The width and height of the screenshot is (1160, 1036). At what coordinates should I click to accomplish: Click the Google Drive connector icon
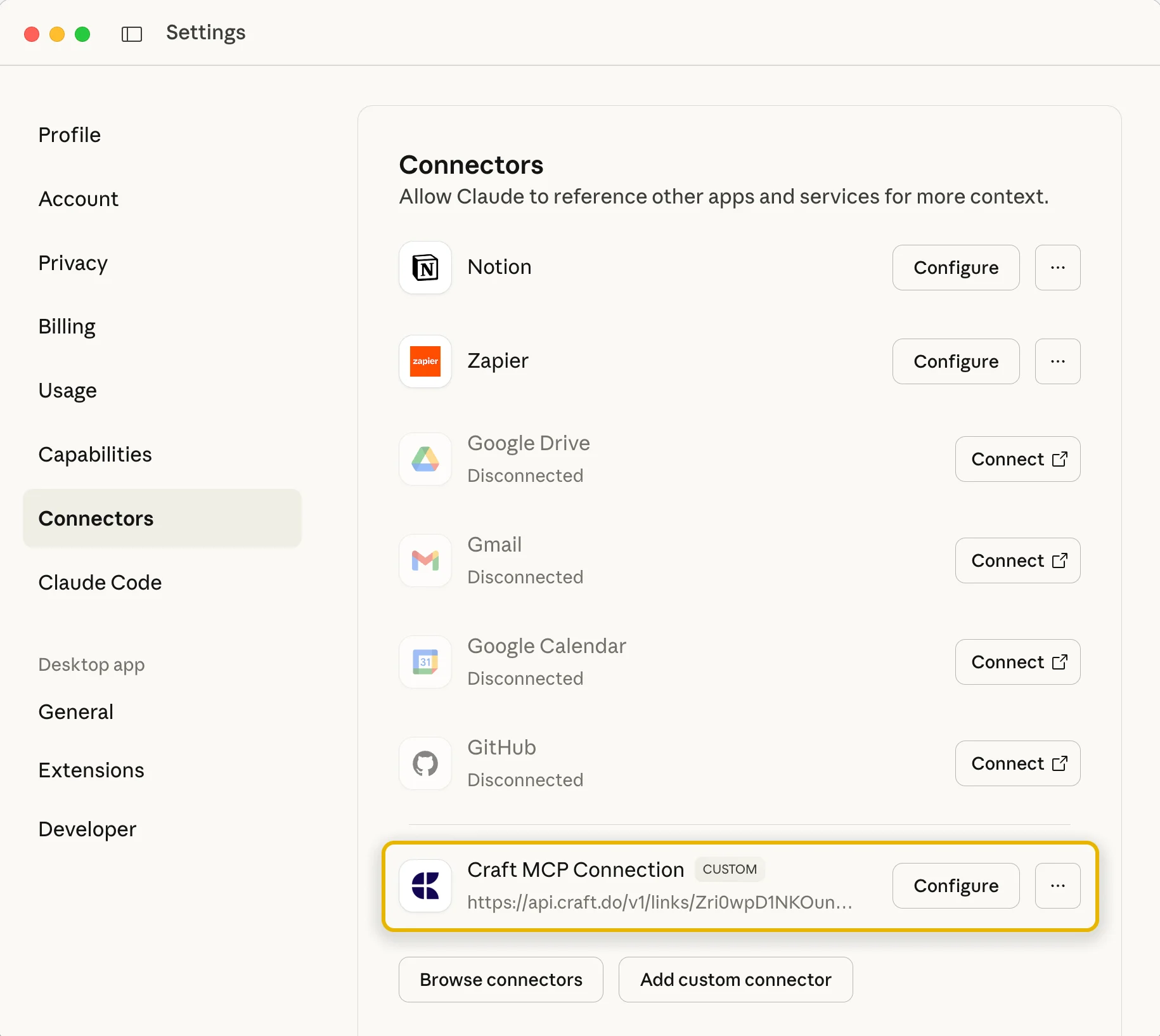[x=425, y=459]
